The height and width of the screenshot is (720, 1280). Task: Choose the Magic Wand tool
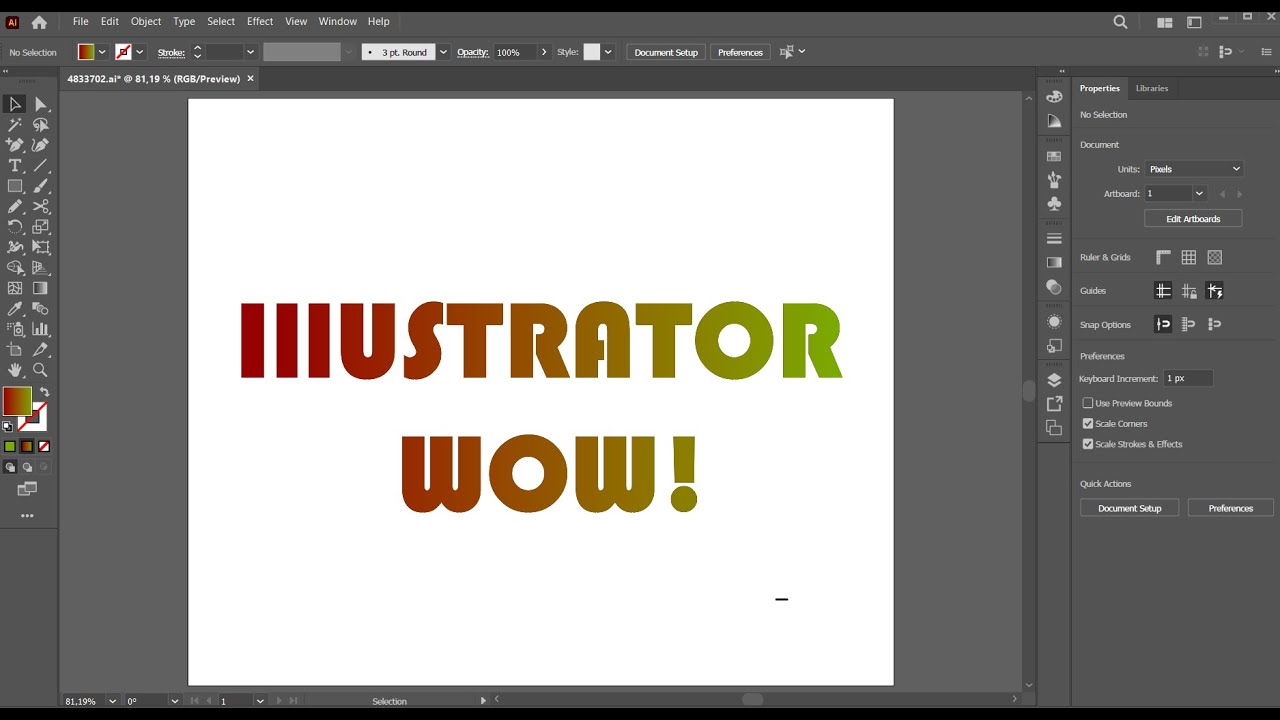tap(15, 125)
